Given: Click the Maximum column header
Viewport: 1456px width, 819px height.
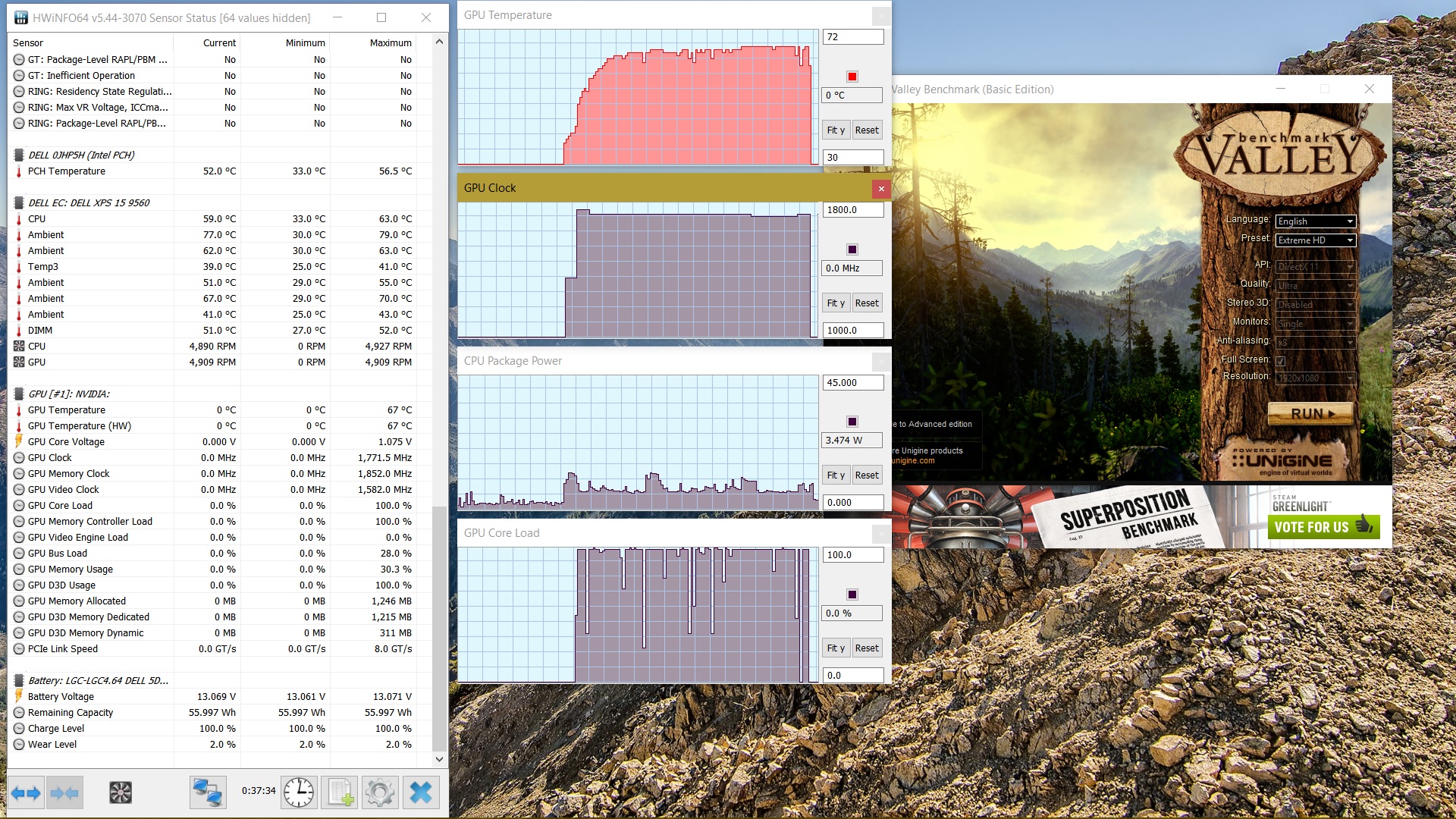Looking at the screenshot, I should click(373, 43).
